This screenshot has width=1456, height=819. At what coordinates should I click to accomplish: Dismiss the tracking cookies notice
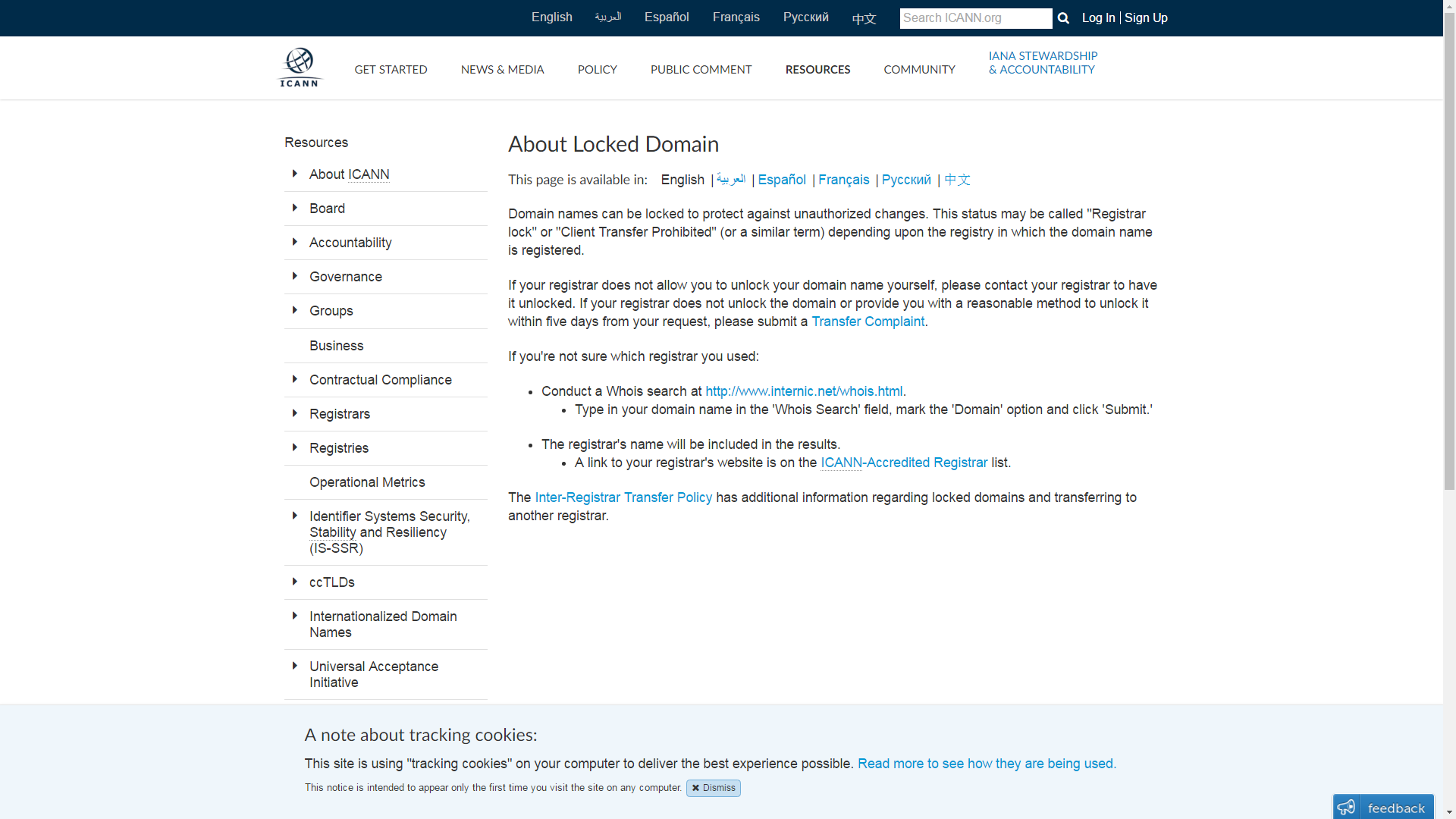714,788
